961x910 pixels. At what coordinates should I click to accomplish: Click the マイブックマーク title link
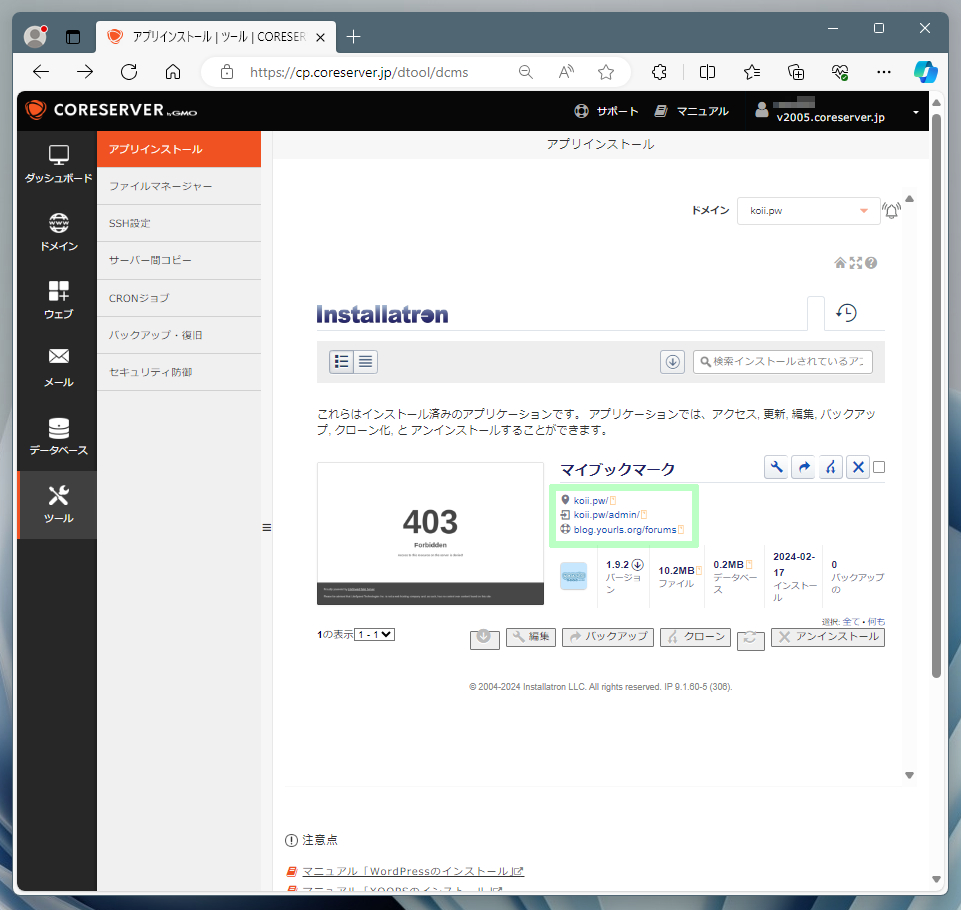tap(617, 469)
